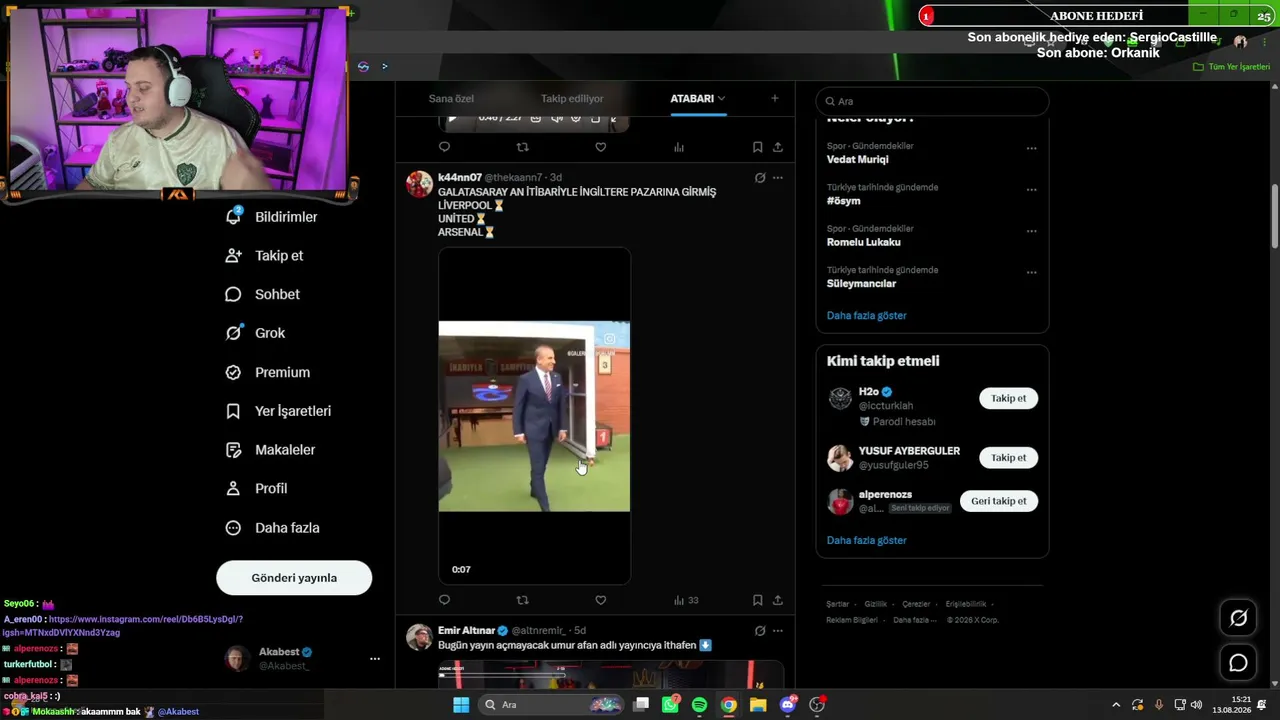Screen dimensions: 1280x720
Task: Follow H2o with Takip et button
Action: [1008, 398]
